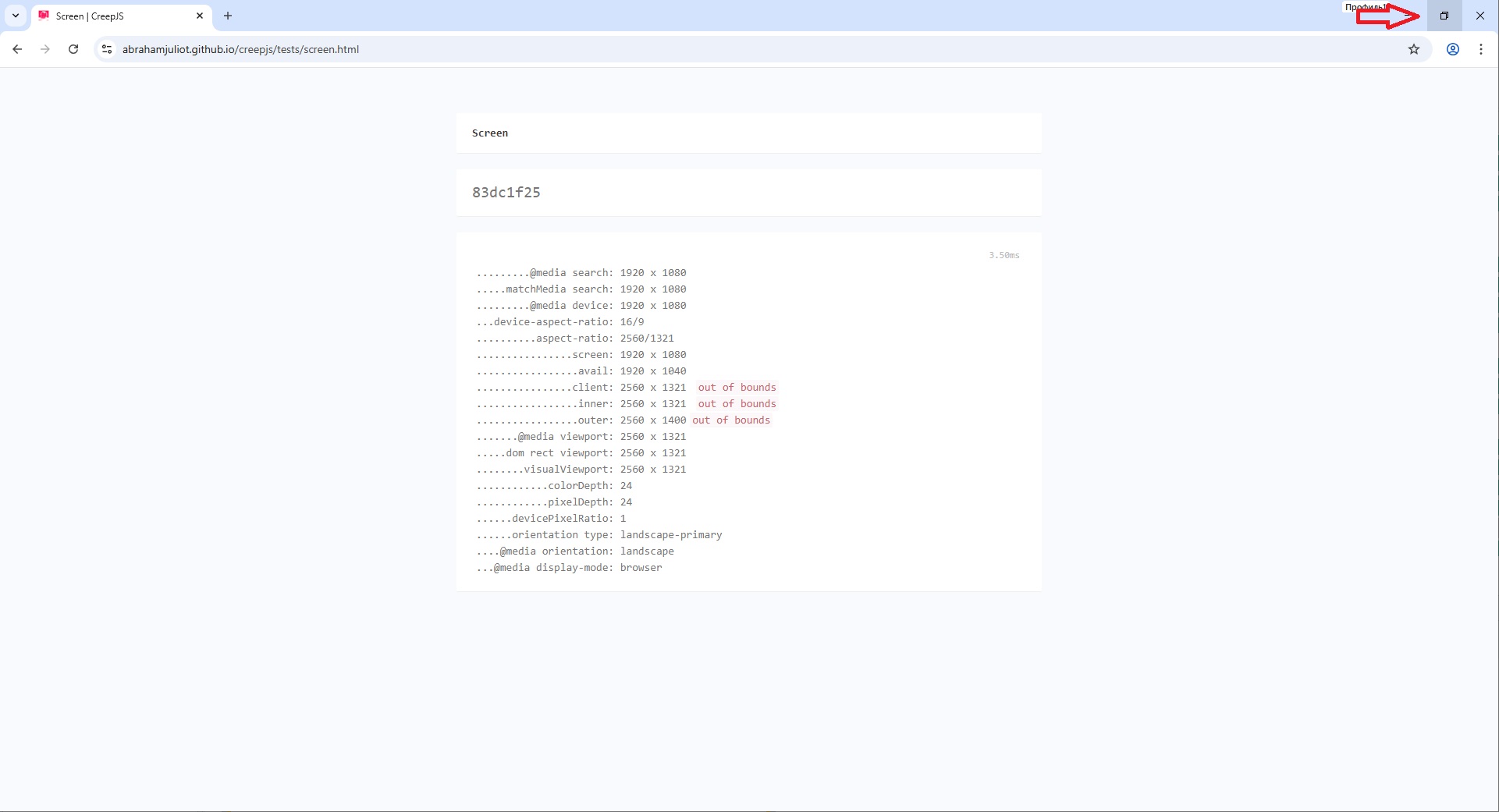The width and height of the screenshot is (1499, 812).
Task: Click the "16/9" ratio value
Action: pos(632,322)
